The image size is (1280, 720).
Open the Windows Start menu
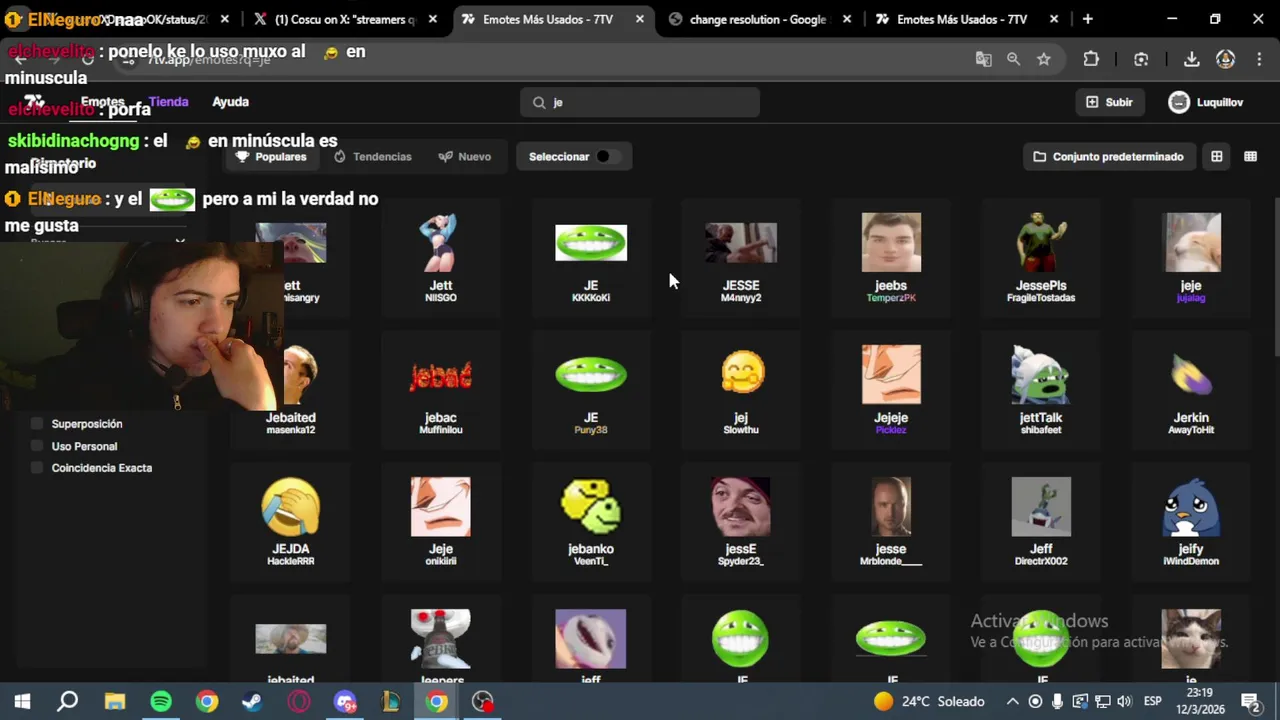point(22,701)
